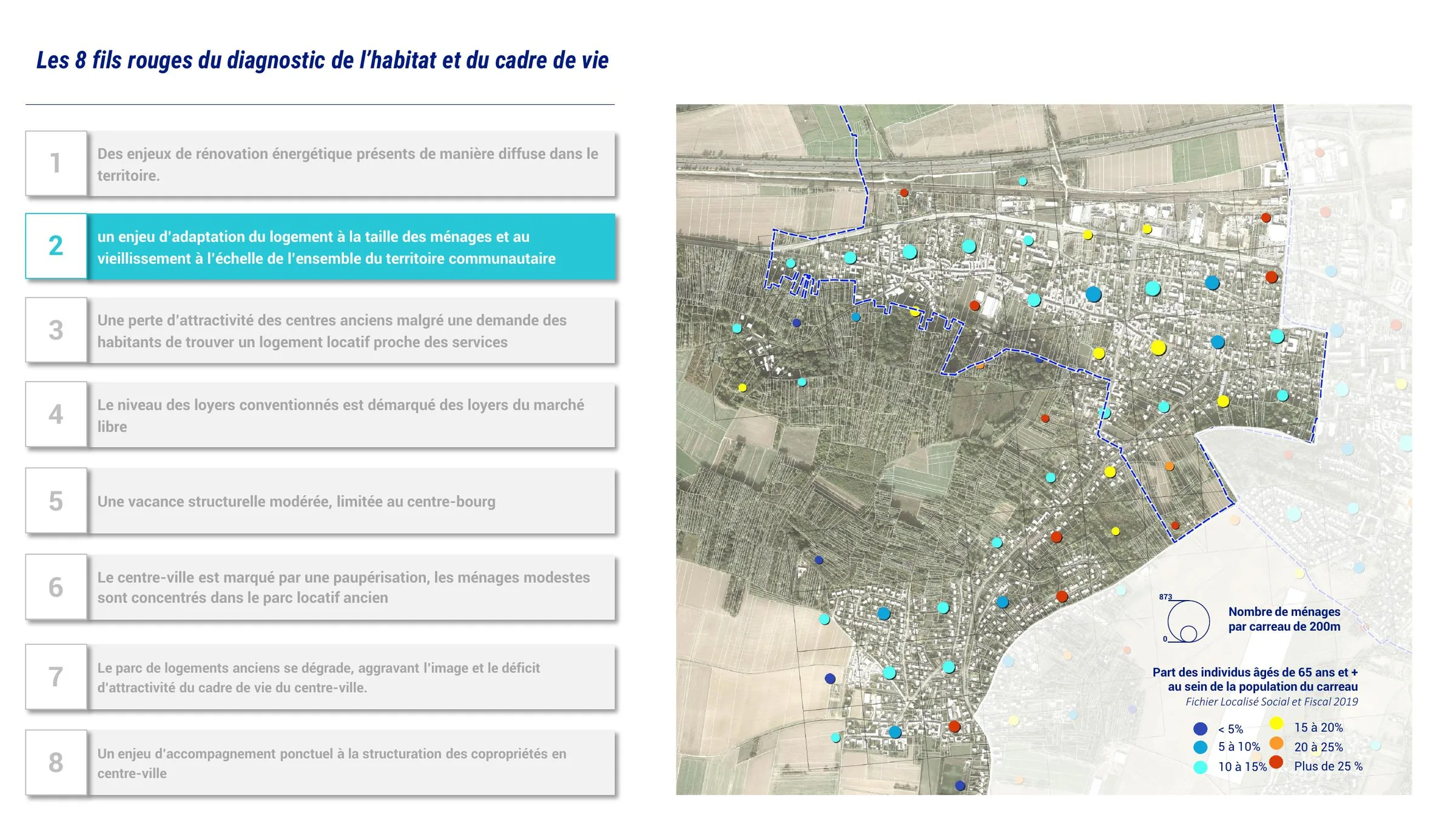
Task: Click number box 5 in the list
Action: 56,501
